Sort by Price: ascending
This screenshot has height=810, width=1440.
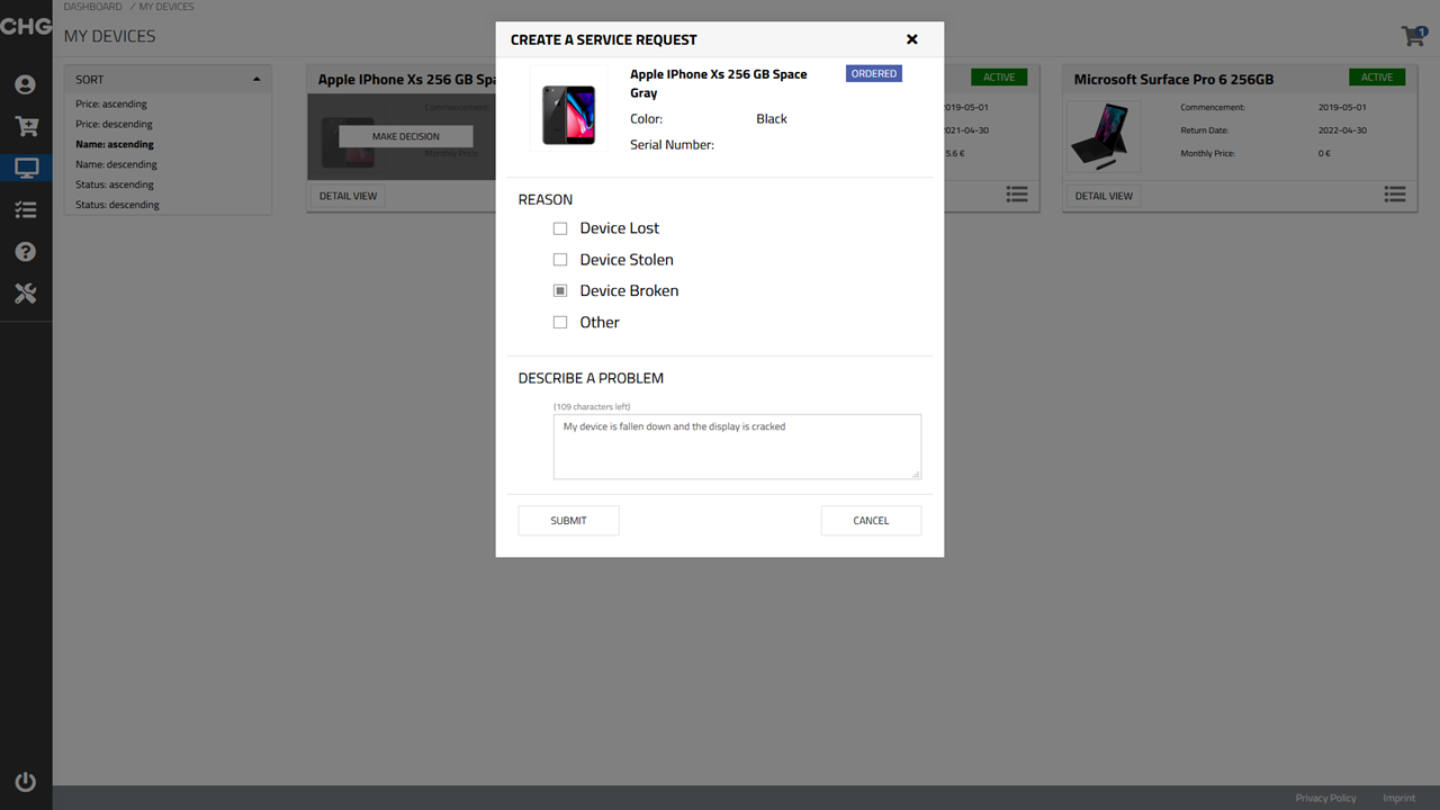click(x=111, y=104)
